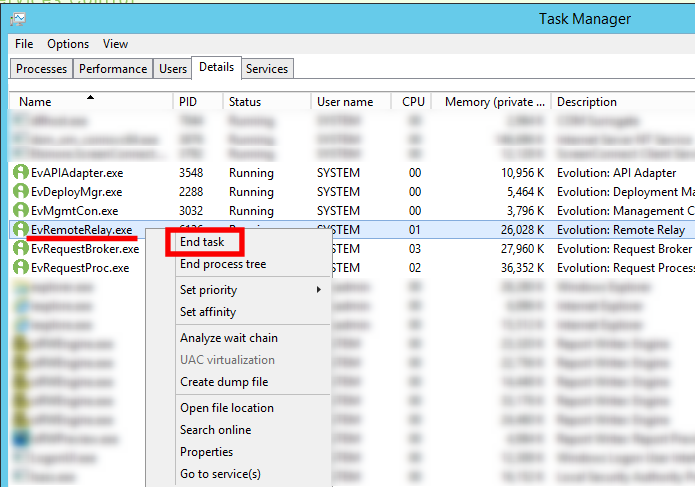Image resolution: width=695 pixels, height=487 pixels.
Task: Click Running status of EvAPIAdapter.exe
Action: point(251,173)
